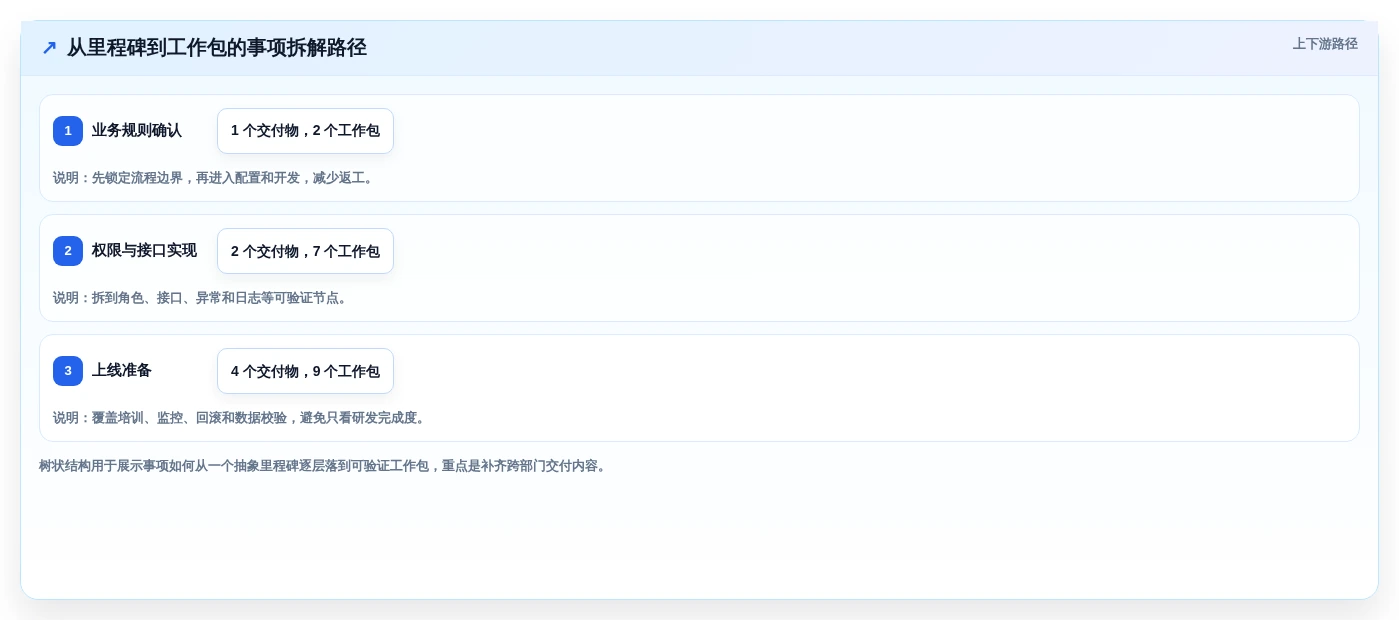The image size is (1399, 620).
Task: Select step number 1 badge
Action: point(68,131)
